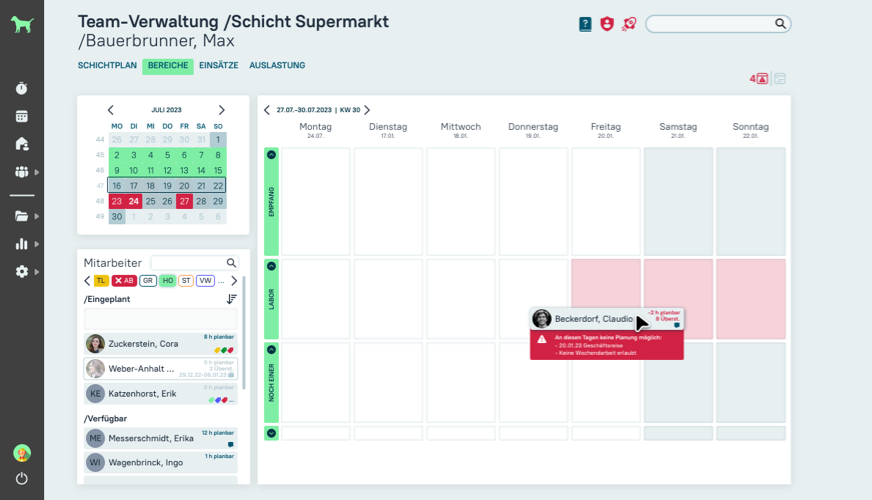Open the team group icon in sidebar
872x500 pixels.
pos(22,172)
